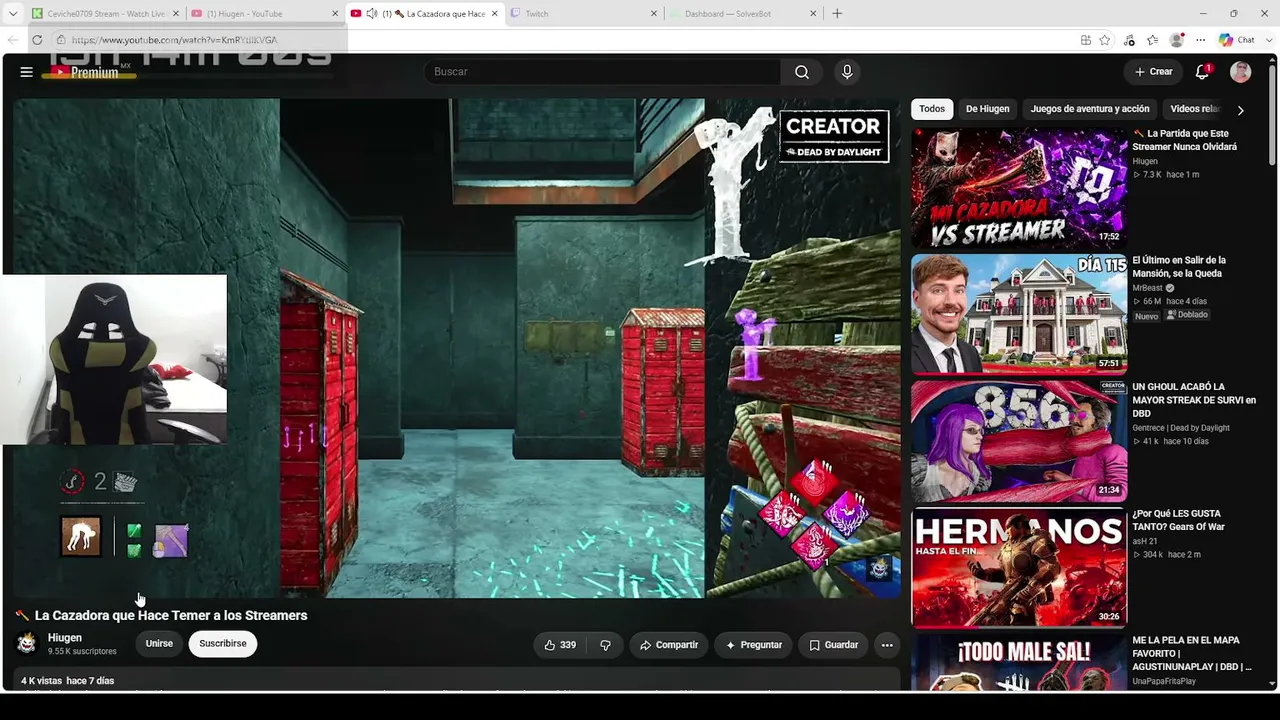The image size is (1280, 720).
Task: Open 'UN GHOUL ACABÓ LA MAYOR STREAK' title
Action: tap(1193, 400)
